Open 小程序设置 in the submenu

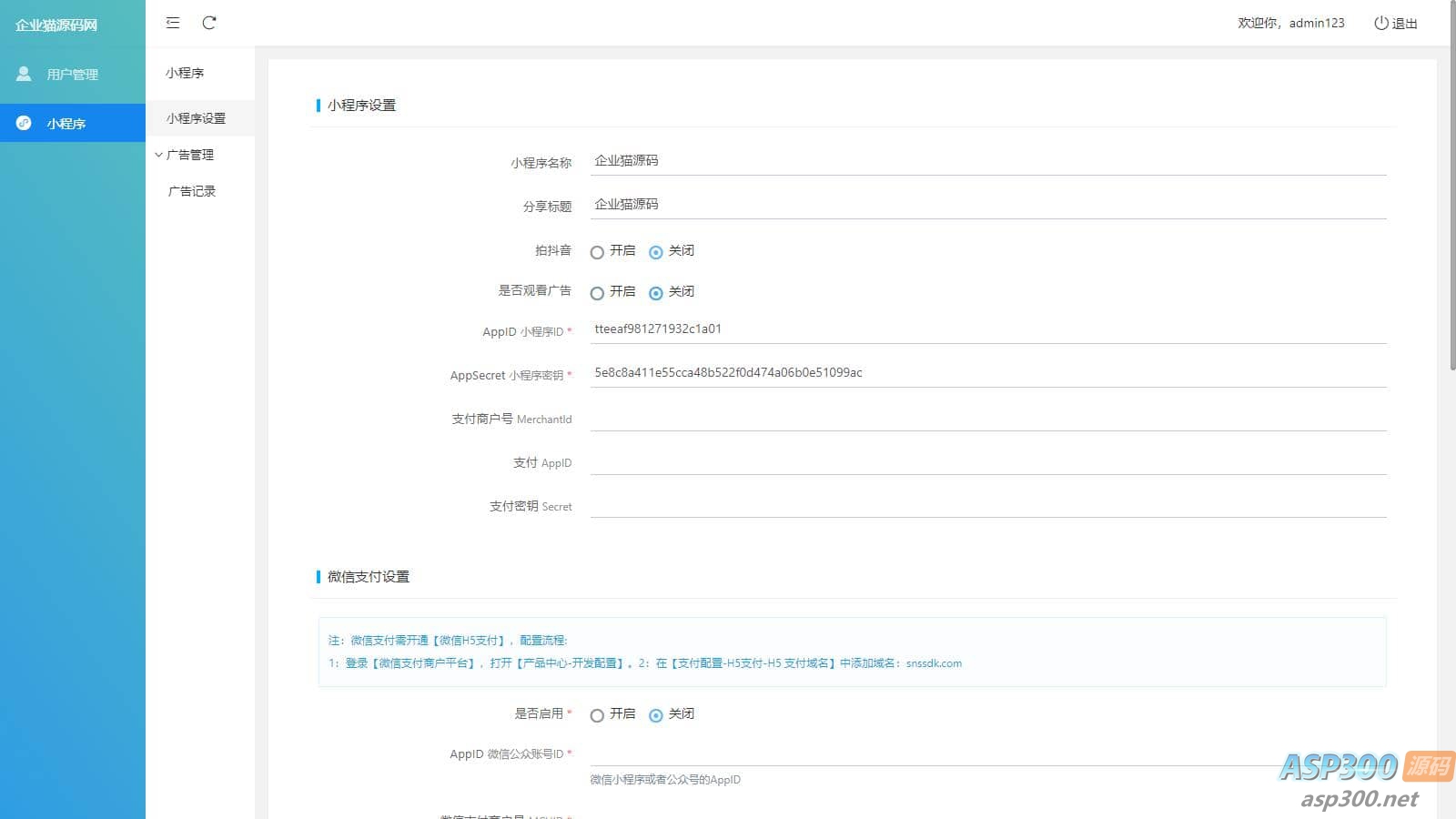click(196, 118)
